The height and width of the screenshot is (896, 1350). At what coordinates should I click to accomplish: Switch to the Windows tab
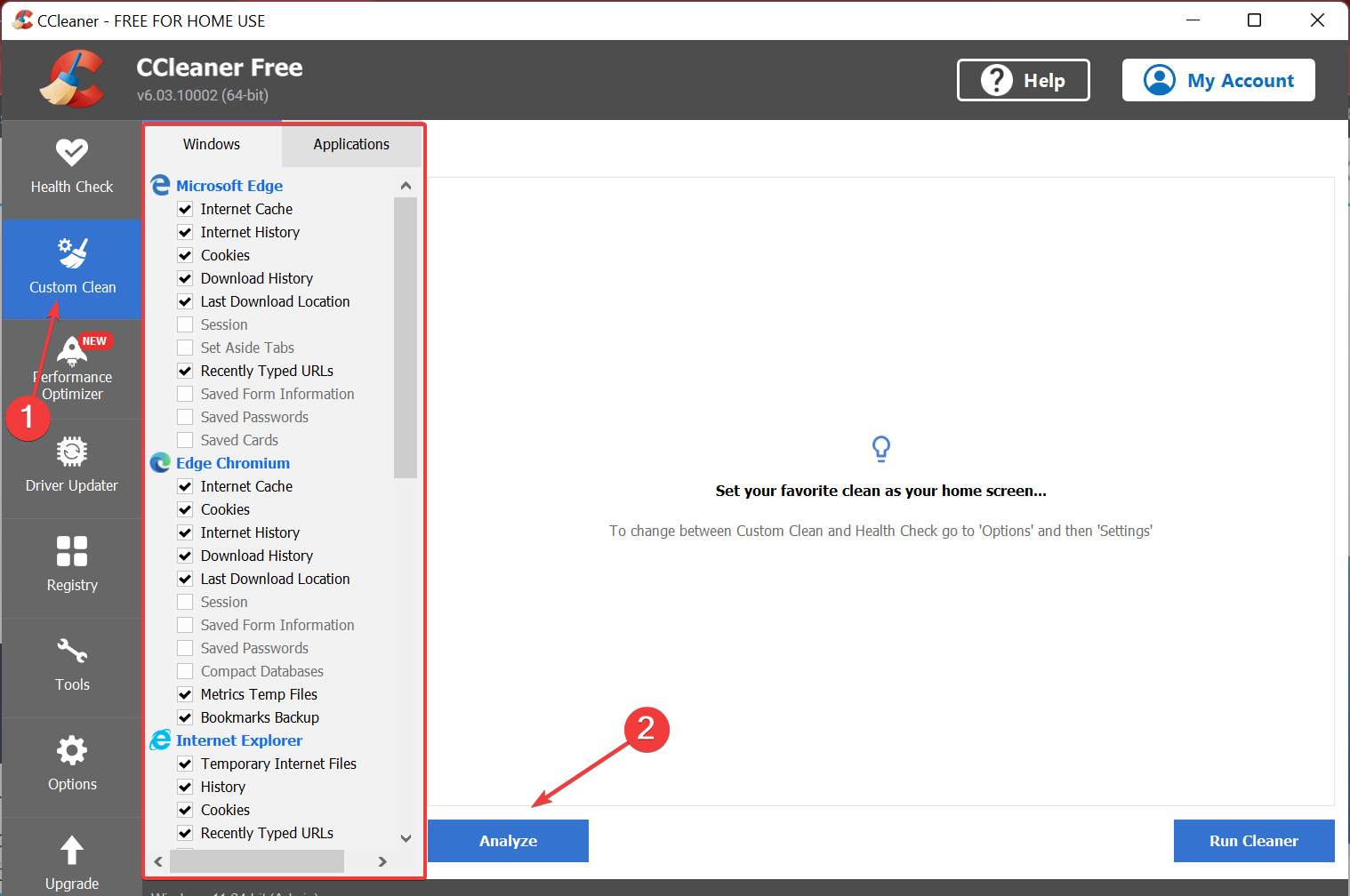212,144
